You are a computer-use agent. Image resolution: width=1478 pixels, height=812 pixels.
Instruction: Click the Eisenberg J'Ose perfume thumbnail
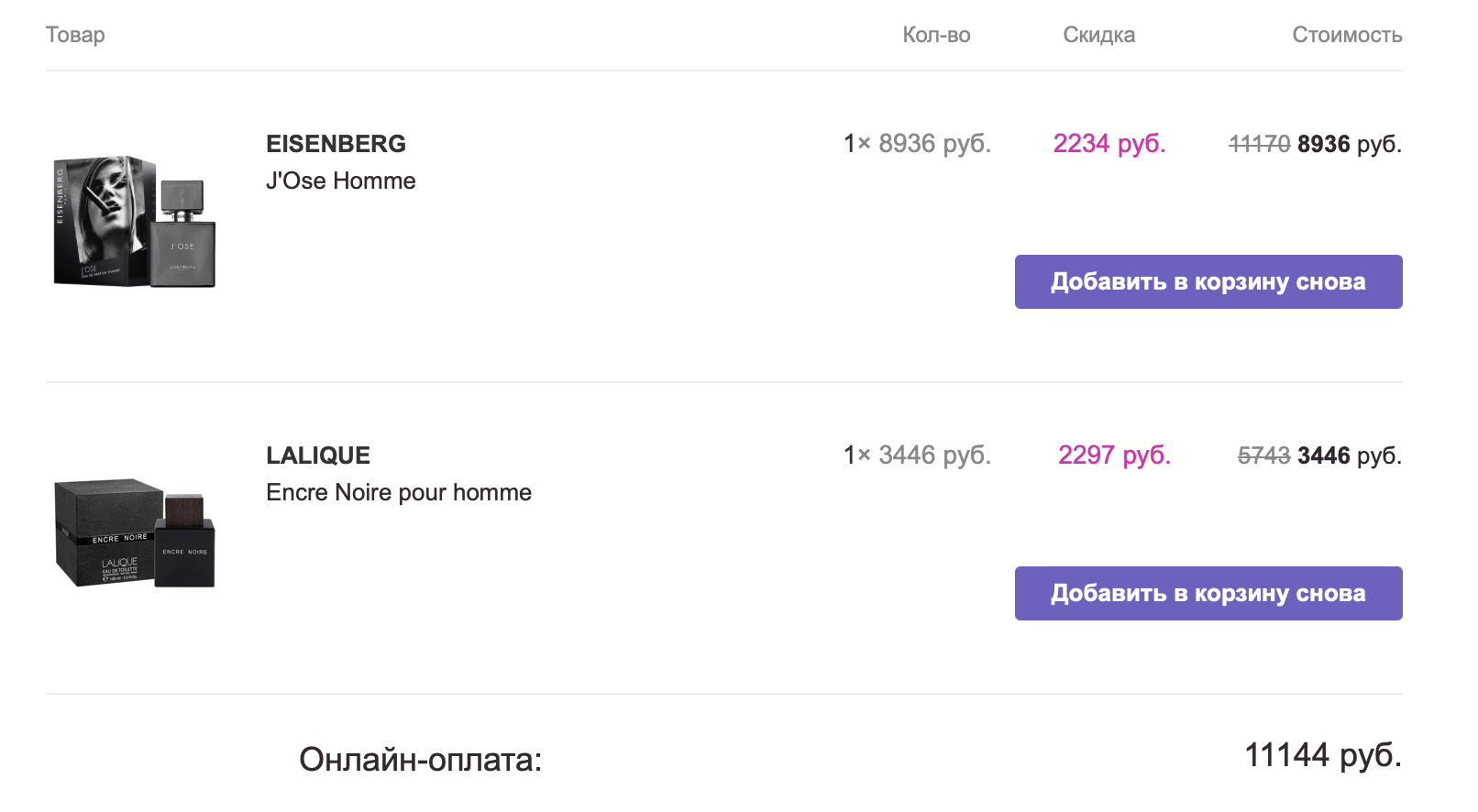pyautogui.click(x=135, y=221)
